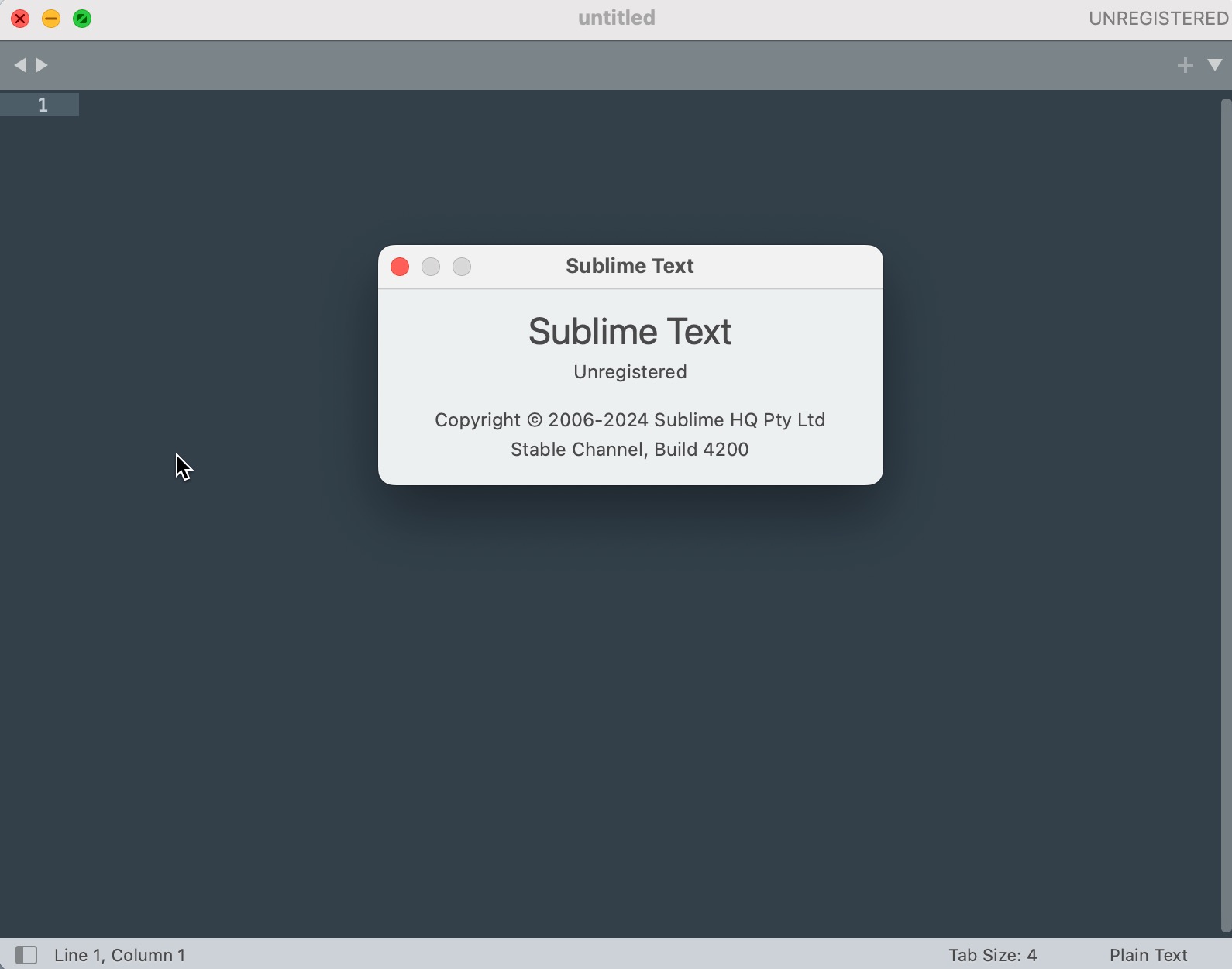Click the untitled window title
Image resolution: width=1232 pixels, height=969 pixels.
(617, 18)
